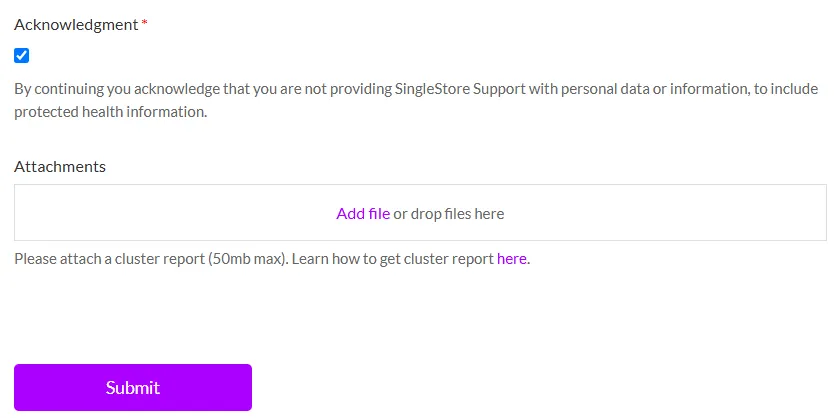Click the red required asterisk
834x418 pixels.
point(144,25)
